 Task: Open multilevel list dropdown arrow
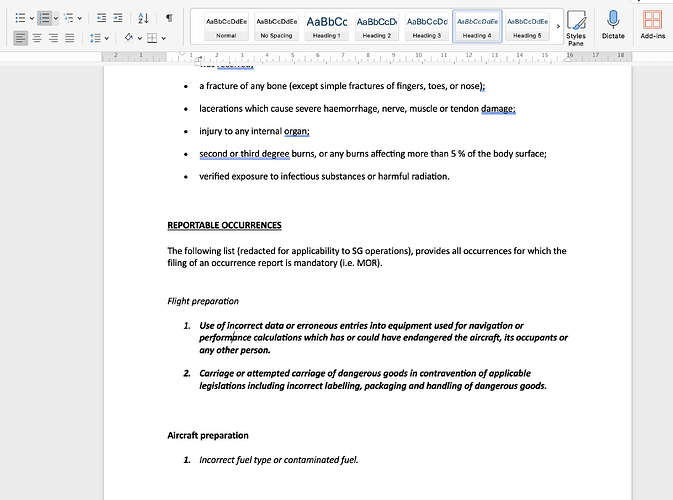coord(79,18)
